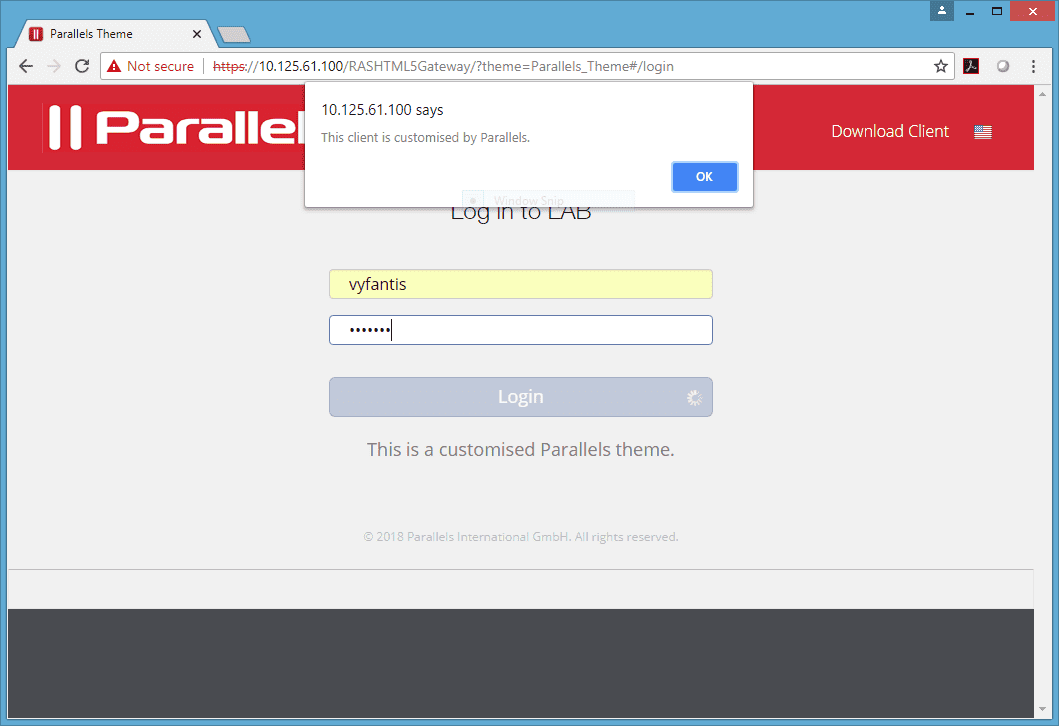Select the Parallels Theme tab
Viewport: 1059px width, 726px height.
pos(115,34)
